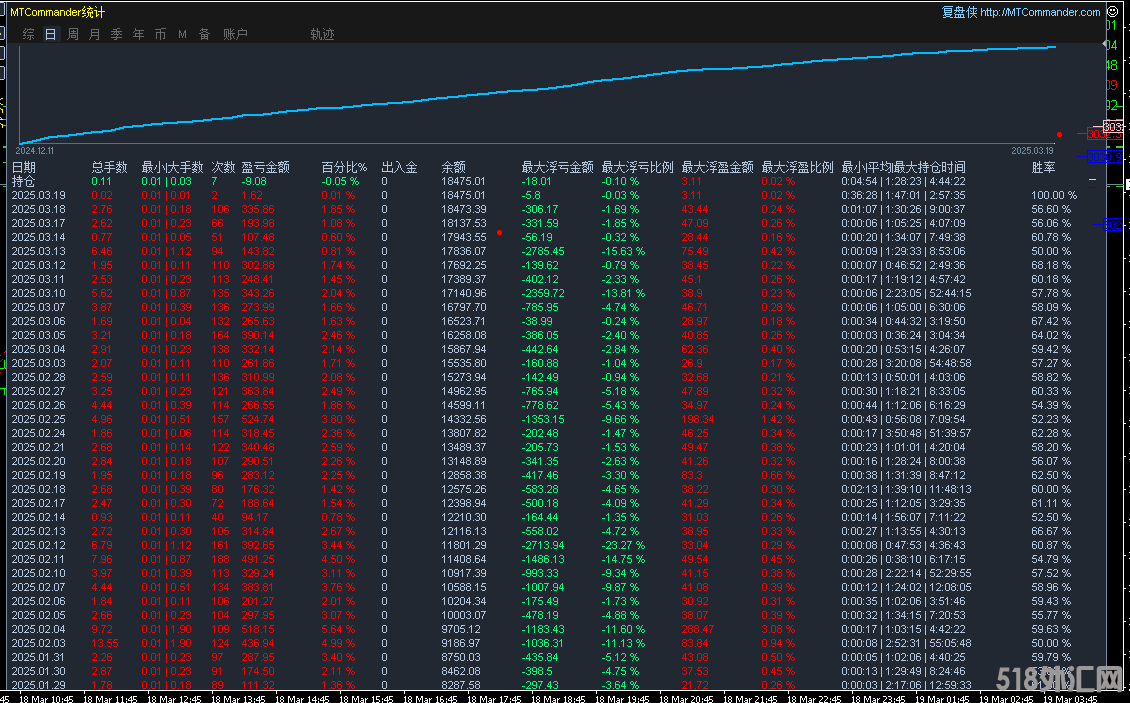Screen dimensions: 1130x703
Task: Select the 年 yearly tab
Action: coord(138,34)
